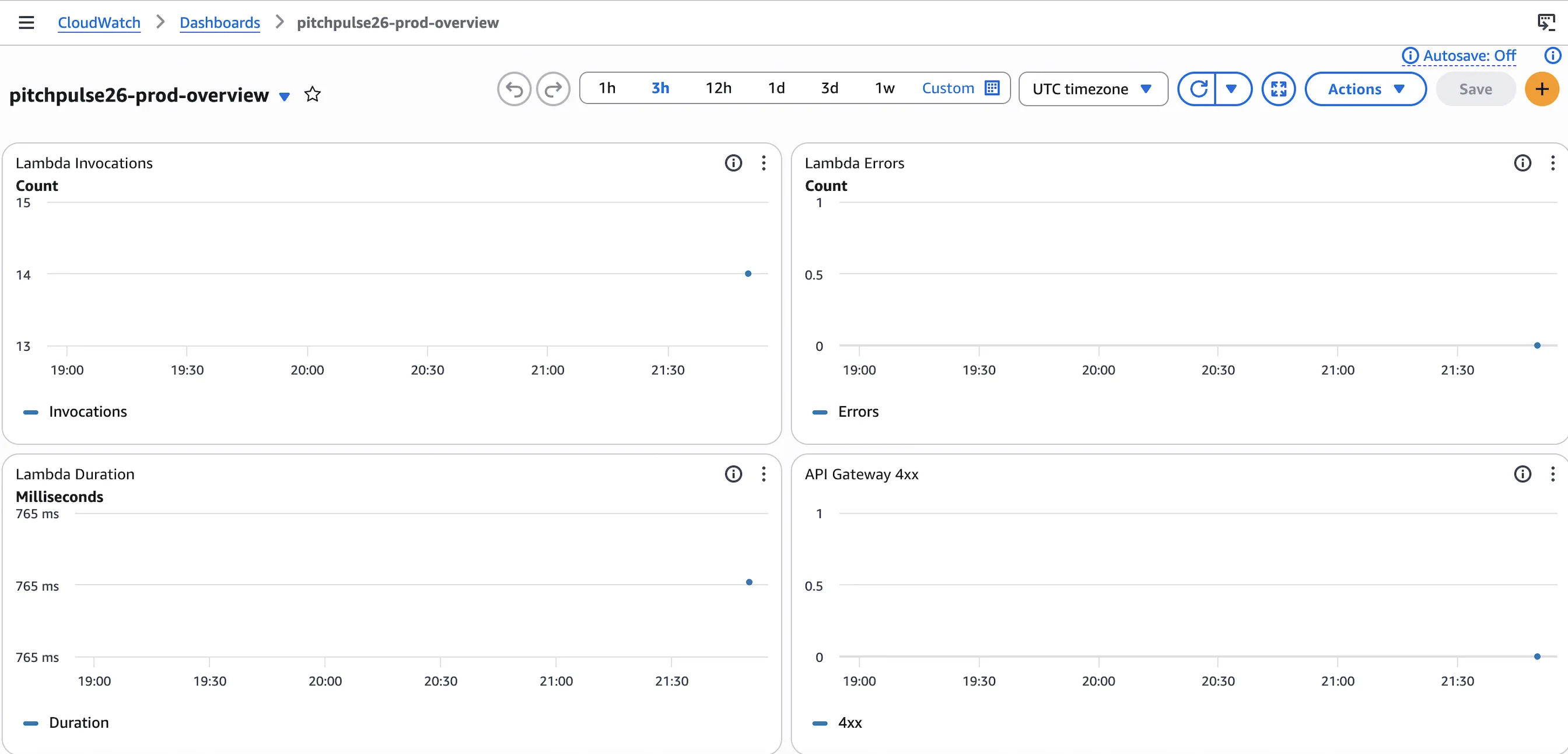Open API Gateway 4xx widget actions menu
The height and width of the screenshot is (754, 1568).
(x=1553, y=474)
